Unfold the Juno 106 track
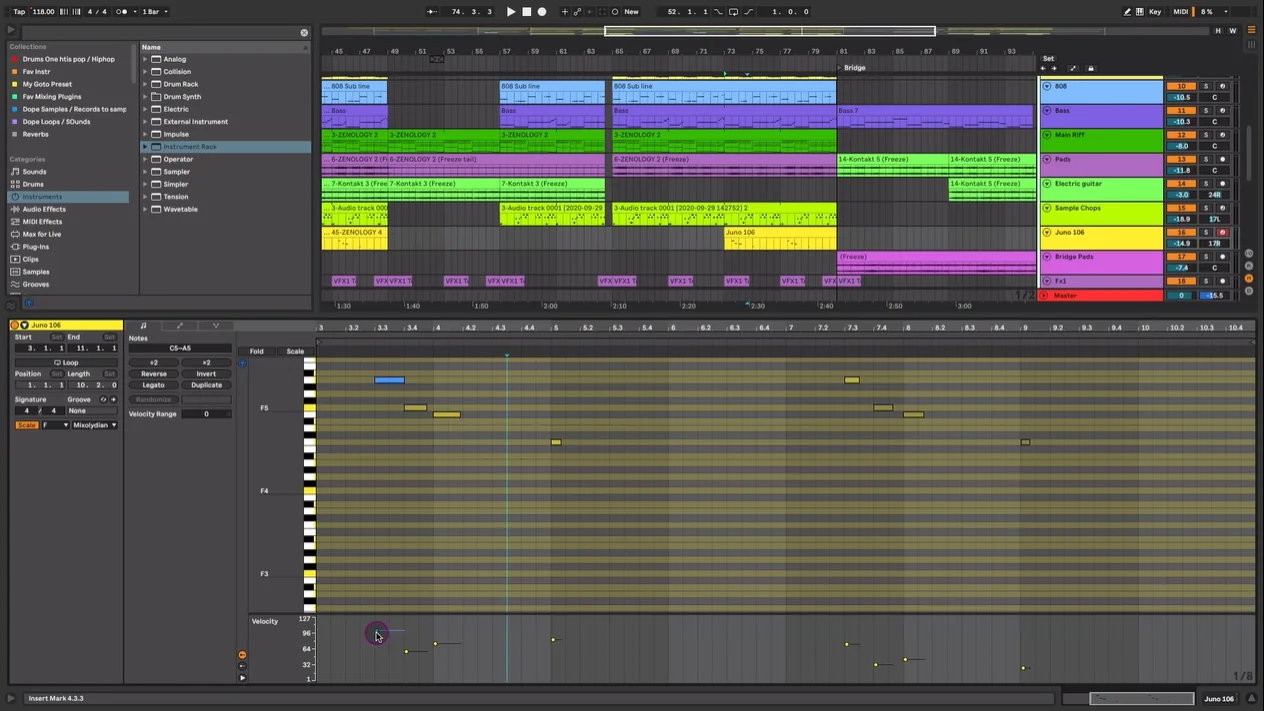The image size is (1264, 711). (1046, 233)
